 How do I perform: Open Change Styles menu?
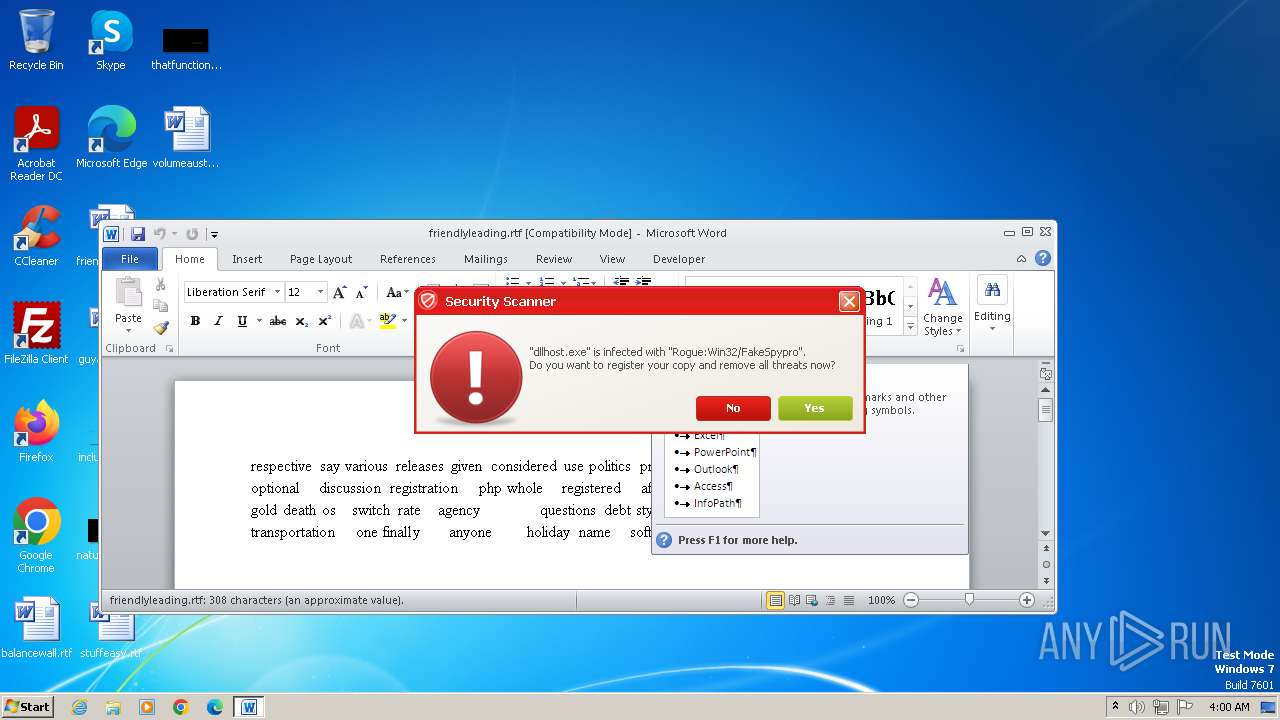[x=942, y=306]
